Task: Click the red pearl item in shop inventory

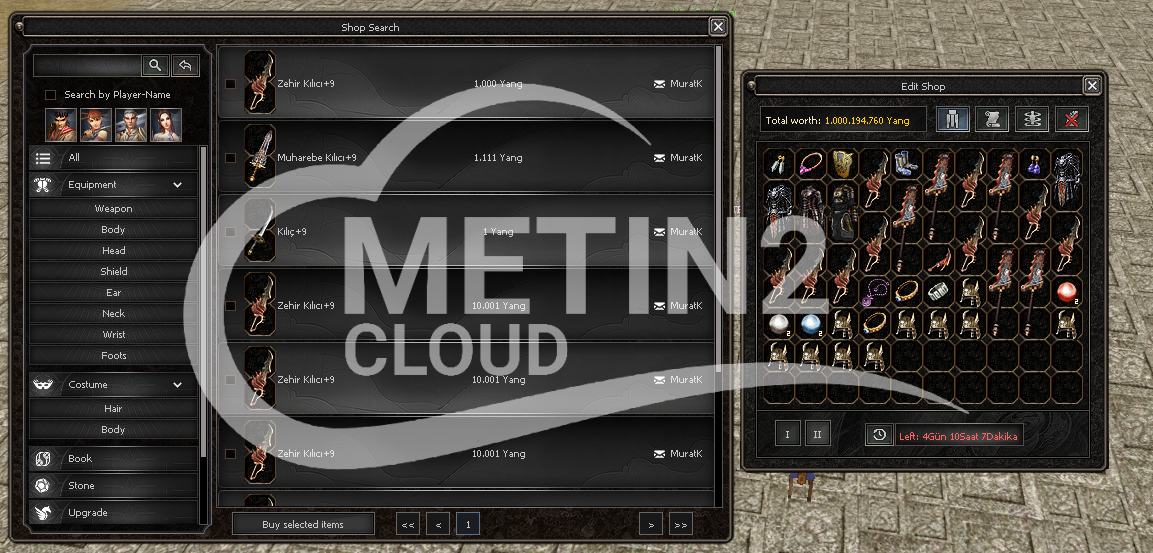Action: coord(1068,293)
